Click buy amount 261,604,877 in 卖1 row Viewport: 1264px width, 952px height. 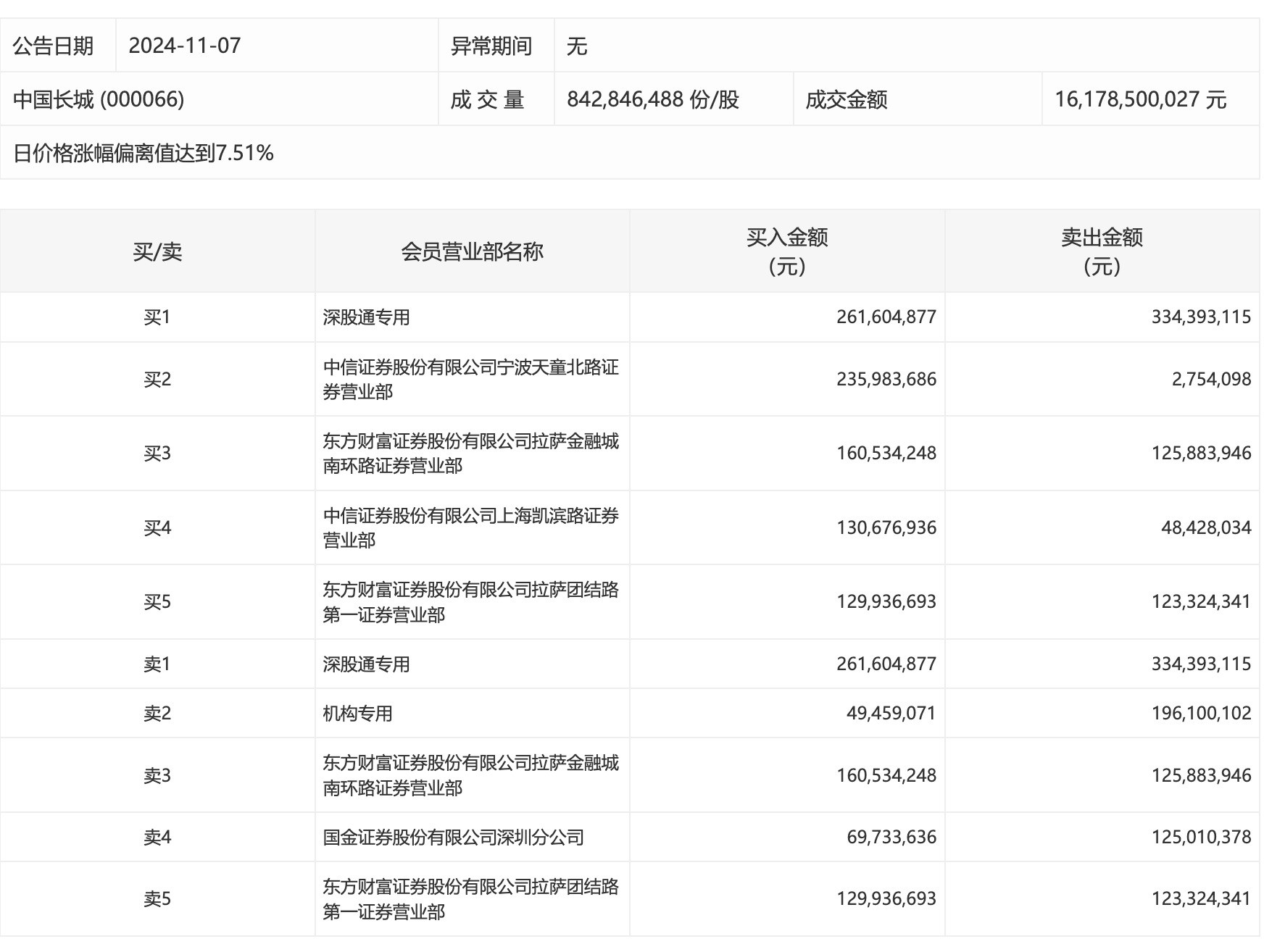(886, 664)
